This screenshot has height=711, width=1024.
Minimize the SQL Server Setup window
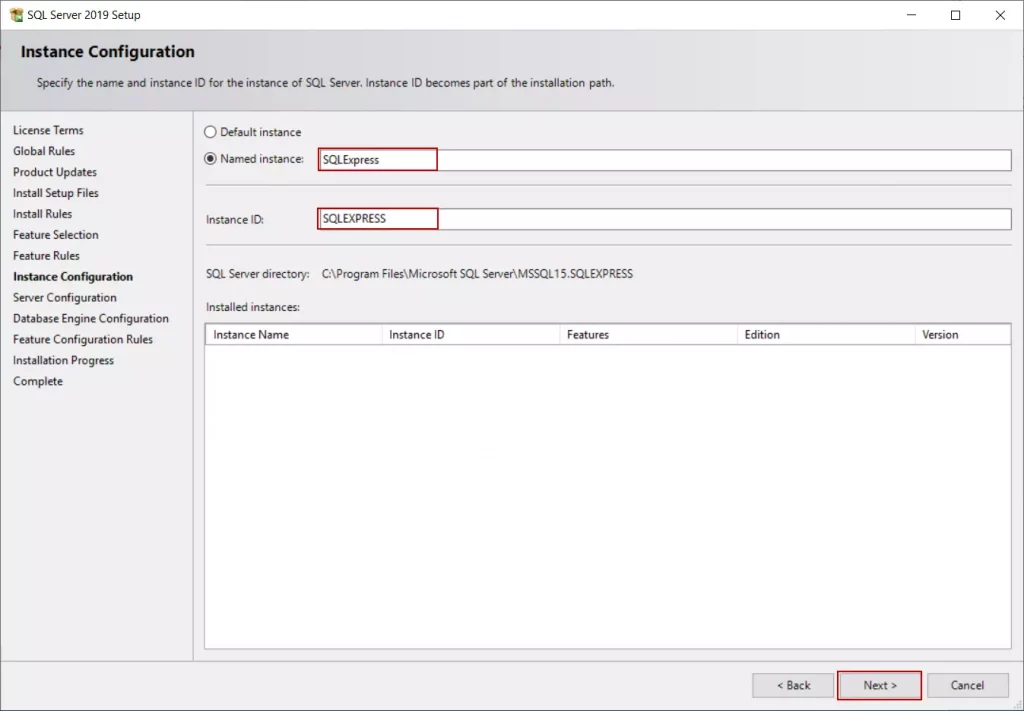[x=912, y=15]
